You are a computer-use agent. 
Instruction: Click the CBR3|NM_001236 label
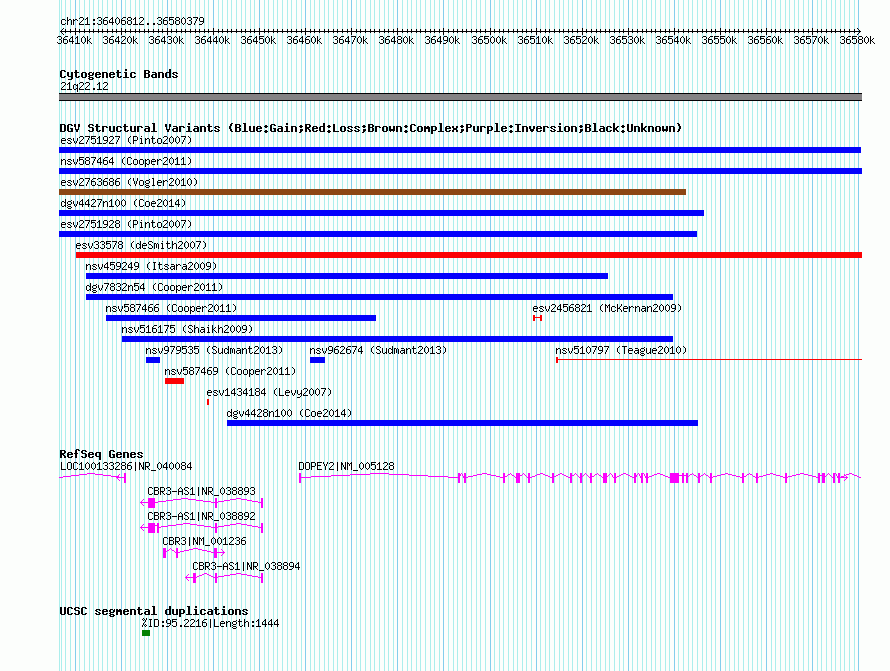tap(204, 541)
